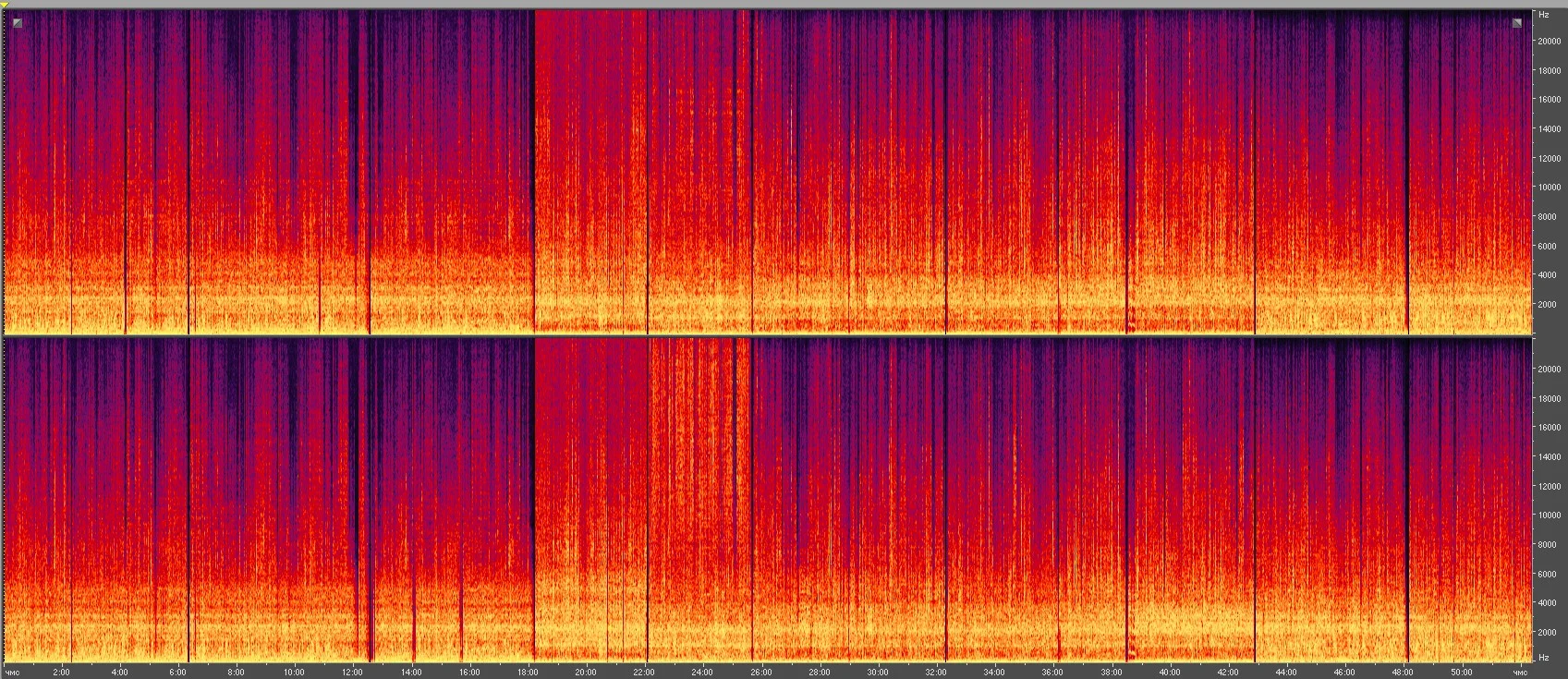Click the Hz label atop the frequency scale
1568x679 pixels.
tap(1544, 15)
